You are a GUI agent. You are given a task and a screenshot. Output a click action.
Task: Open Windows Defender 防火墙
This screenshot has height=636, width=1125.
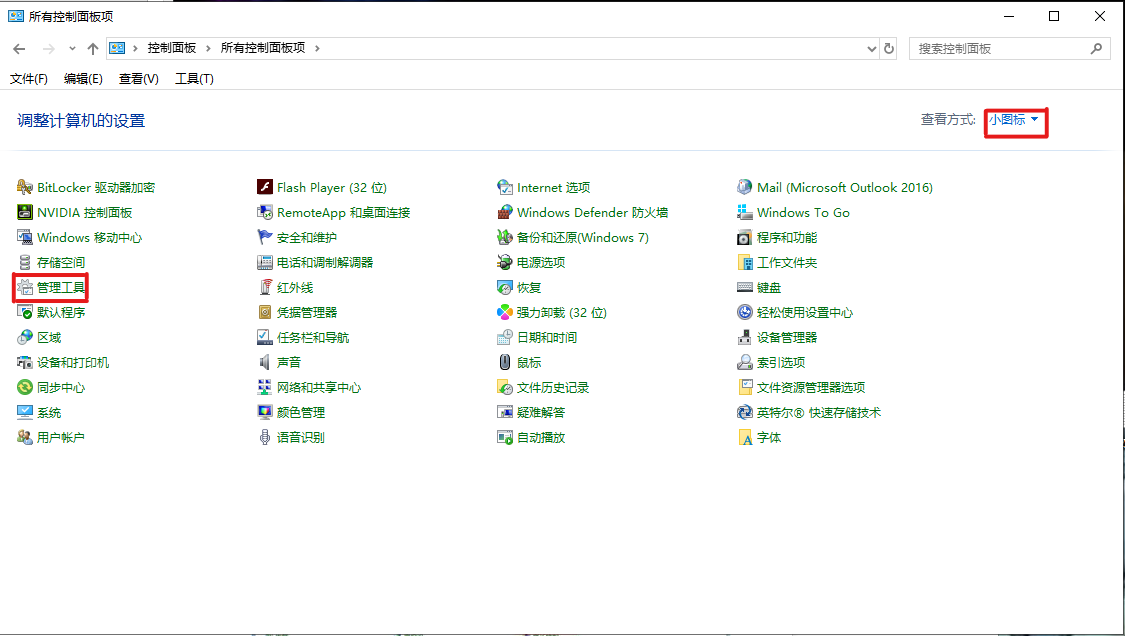[x=591, y=212]
